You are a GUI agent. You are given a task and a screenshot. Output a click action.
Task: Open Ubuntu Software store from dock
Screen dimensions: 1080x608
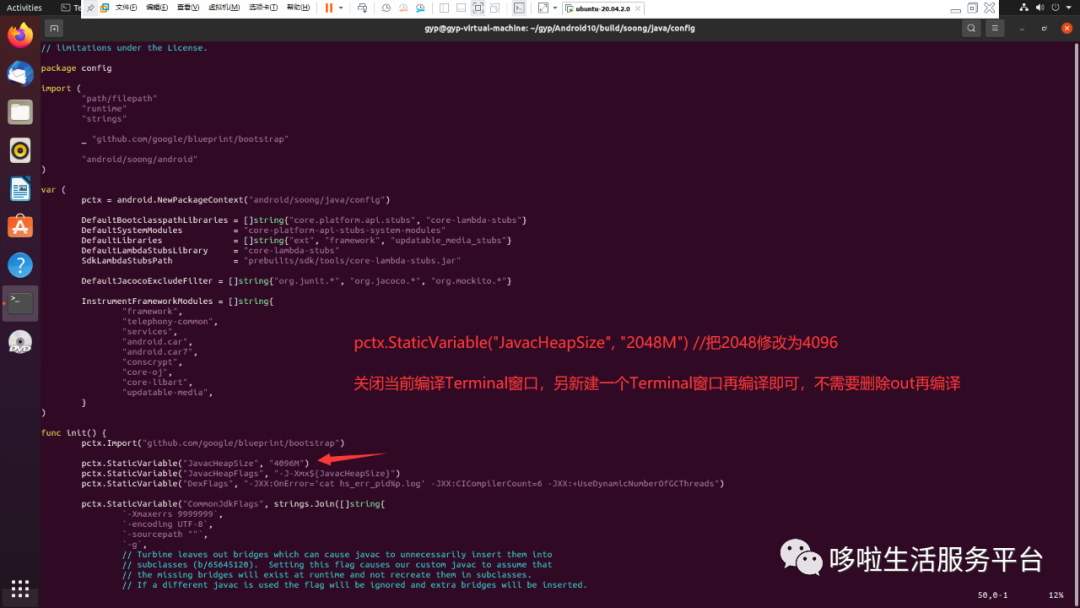pyautogui.click(x=20, y=227)
